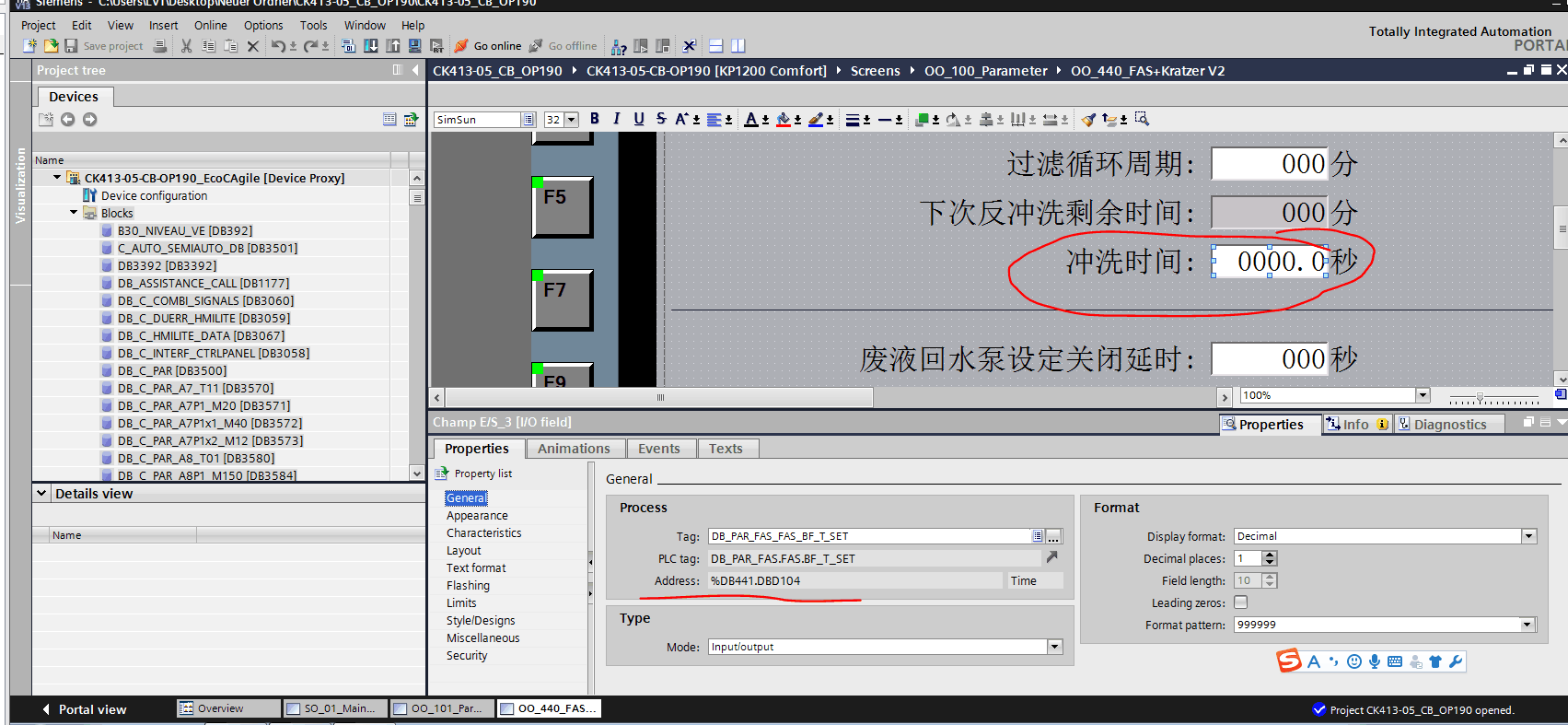Click the SimSun font name field
This screenshot has width=1568, height=725.
(478, 120)
